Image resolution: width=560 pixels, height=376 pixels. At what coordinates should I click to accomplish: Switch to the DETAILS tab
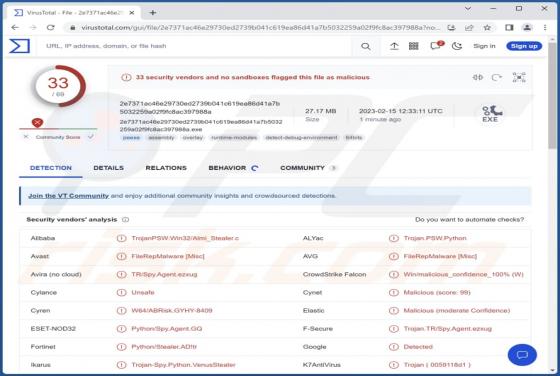point(109,168)
